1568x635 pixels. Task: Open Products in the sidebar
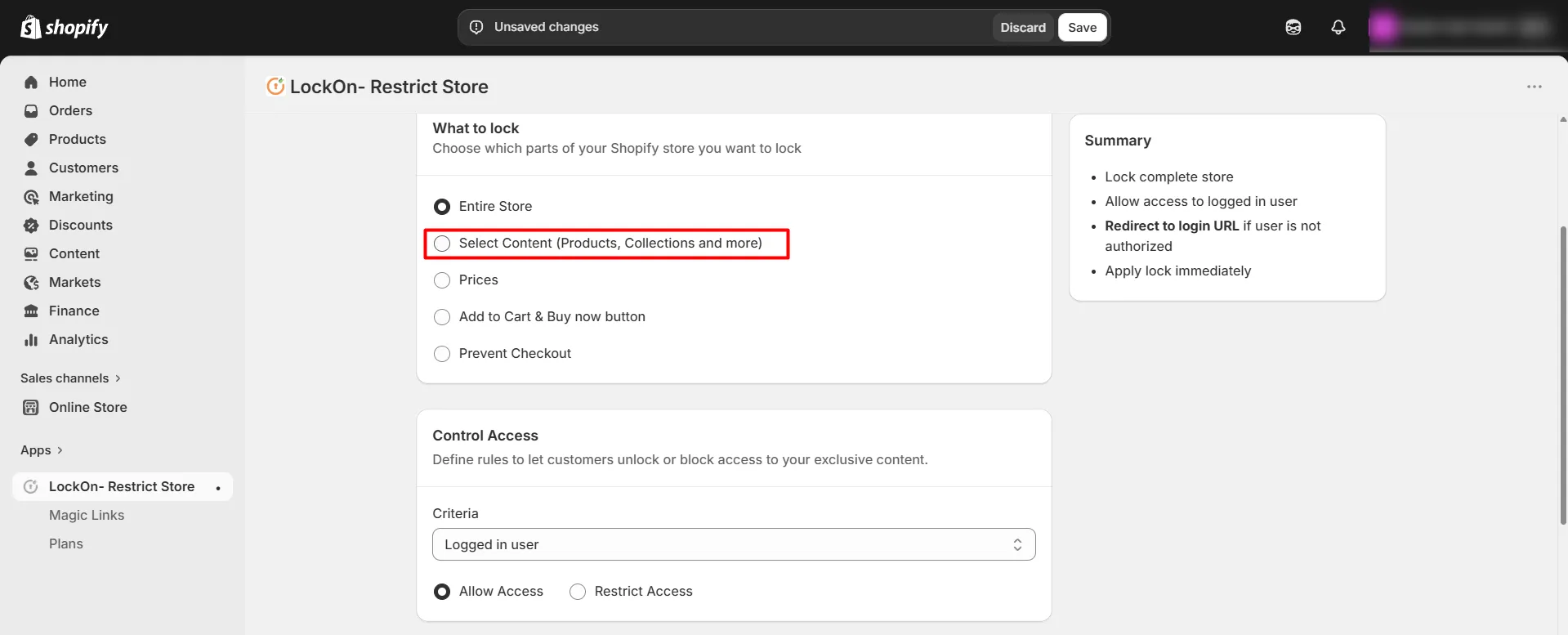(x=78, y=139)
